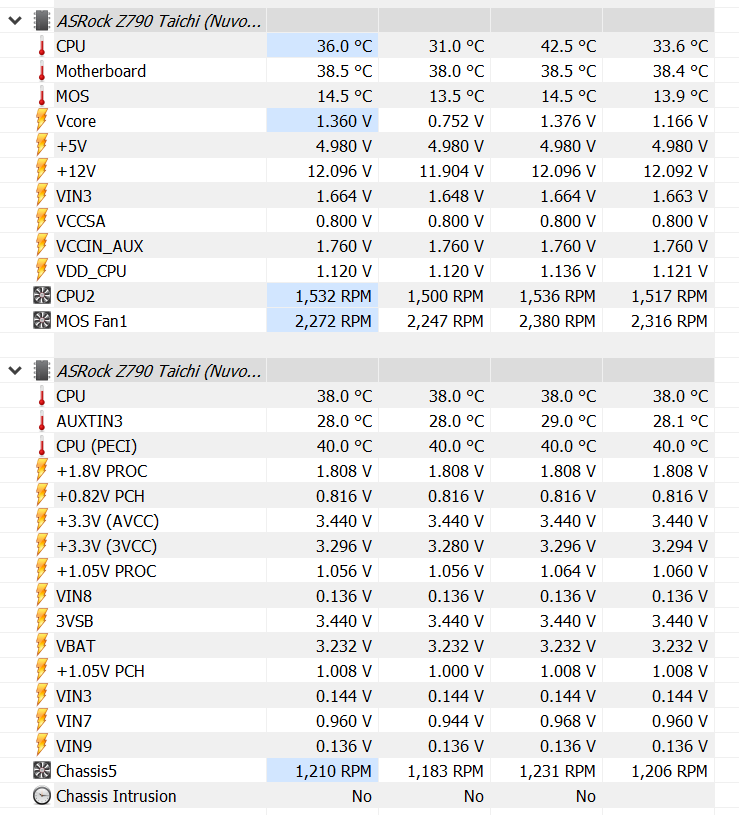Click the voltage icon next to +1.05V PCH
739x815 pixels.
[42, 670]
